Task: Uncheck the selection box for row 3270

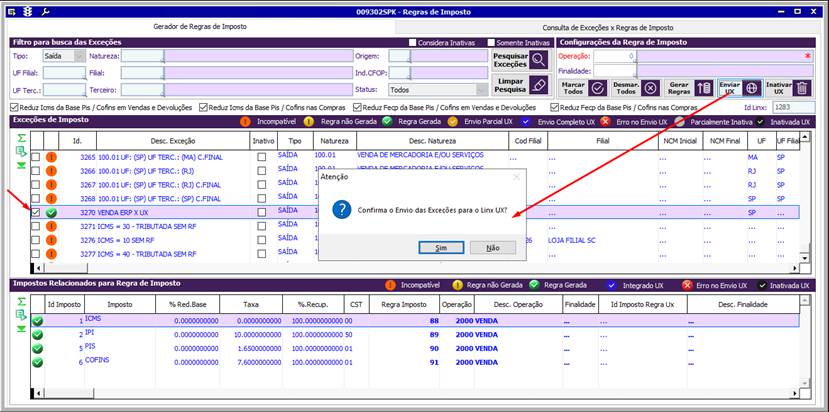Action: [35, 212]
